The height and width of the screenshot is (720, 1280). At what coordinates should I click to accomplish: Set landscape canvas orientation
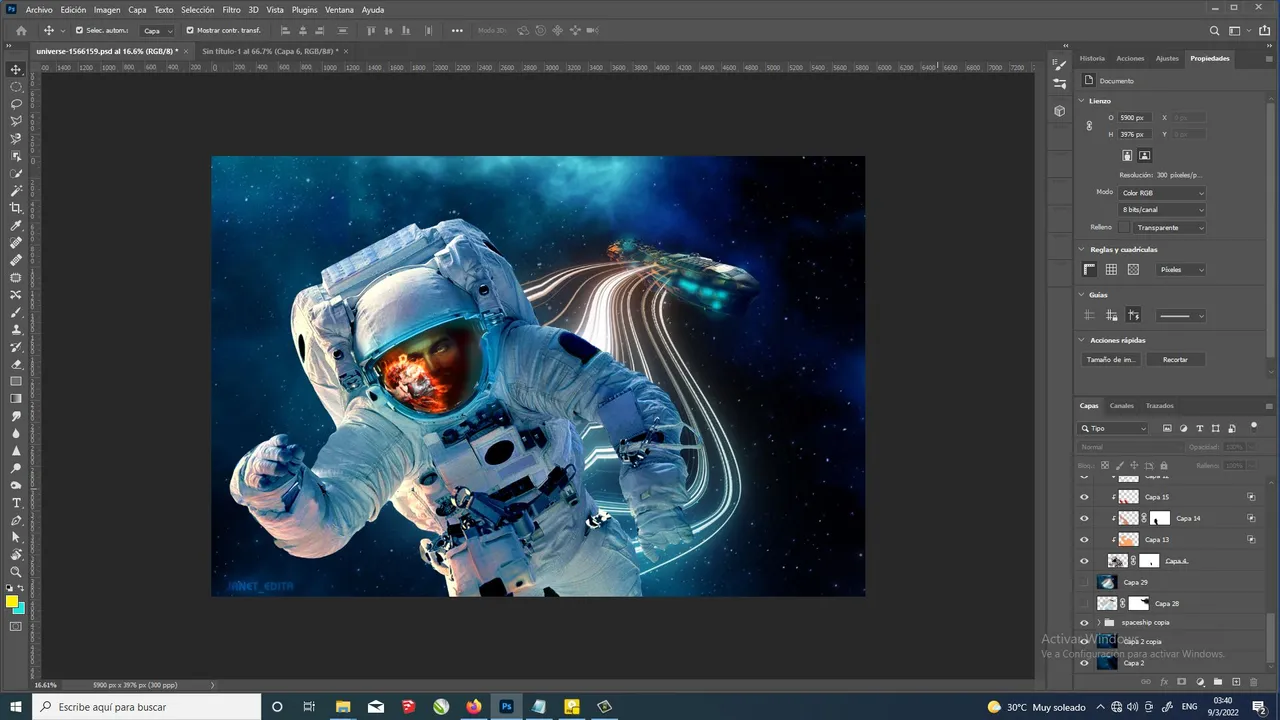[x=1145, y=155]
